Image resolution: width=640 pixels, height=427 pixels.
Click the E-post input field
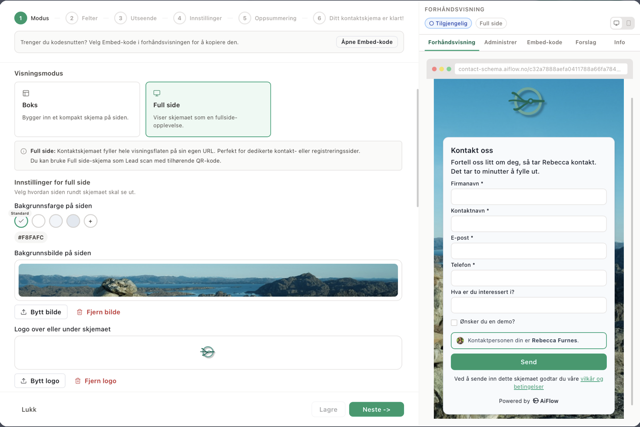(x=529, y=251)
